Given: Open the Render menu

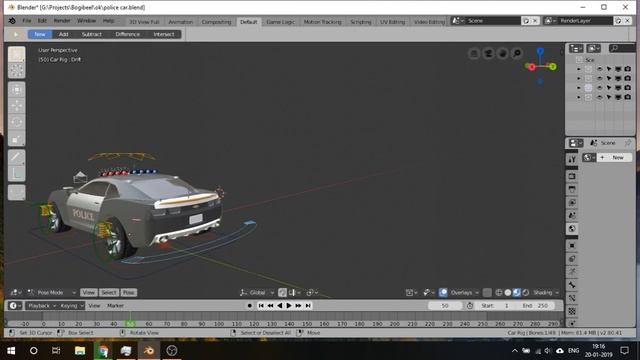Looking at the screenshot, I should (62, 21).
